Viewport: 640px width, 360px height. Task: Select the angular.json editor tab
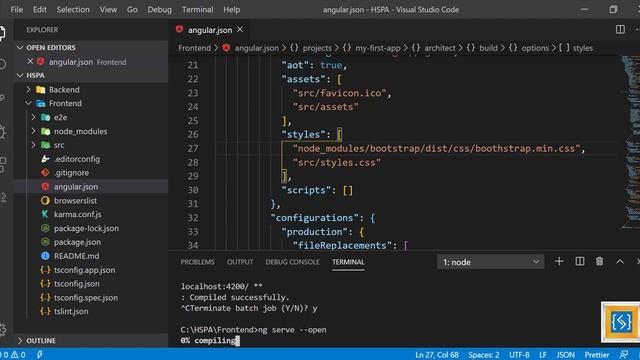pyautogui.click(x=210, y=30)
